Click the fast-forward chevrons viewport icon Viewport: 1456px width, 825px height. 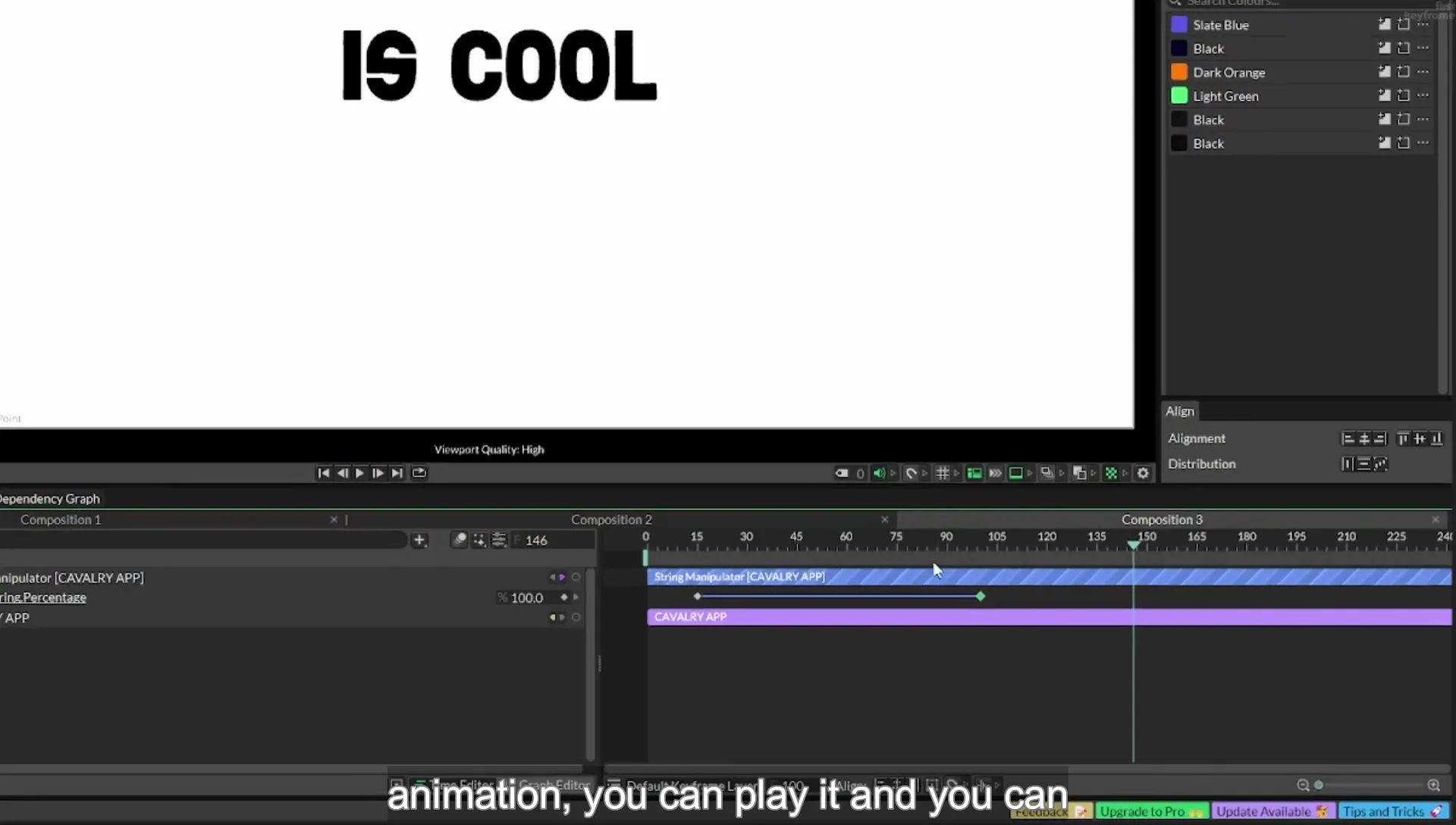coord(996,473)
